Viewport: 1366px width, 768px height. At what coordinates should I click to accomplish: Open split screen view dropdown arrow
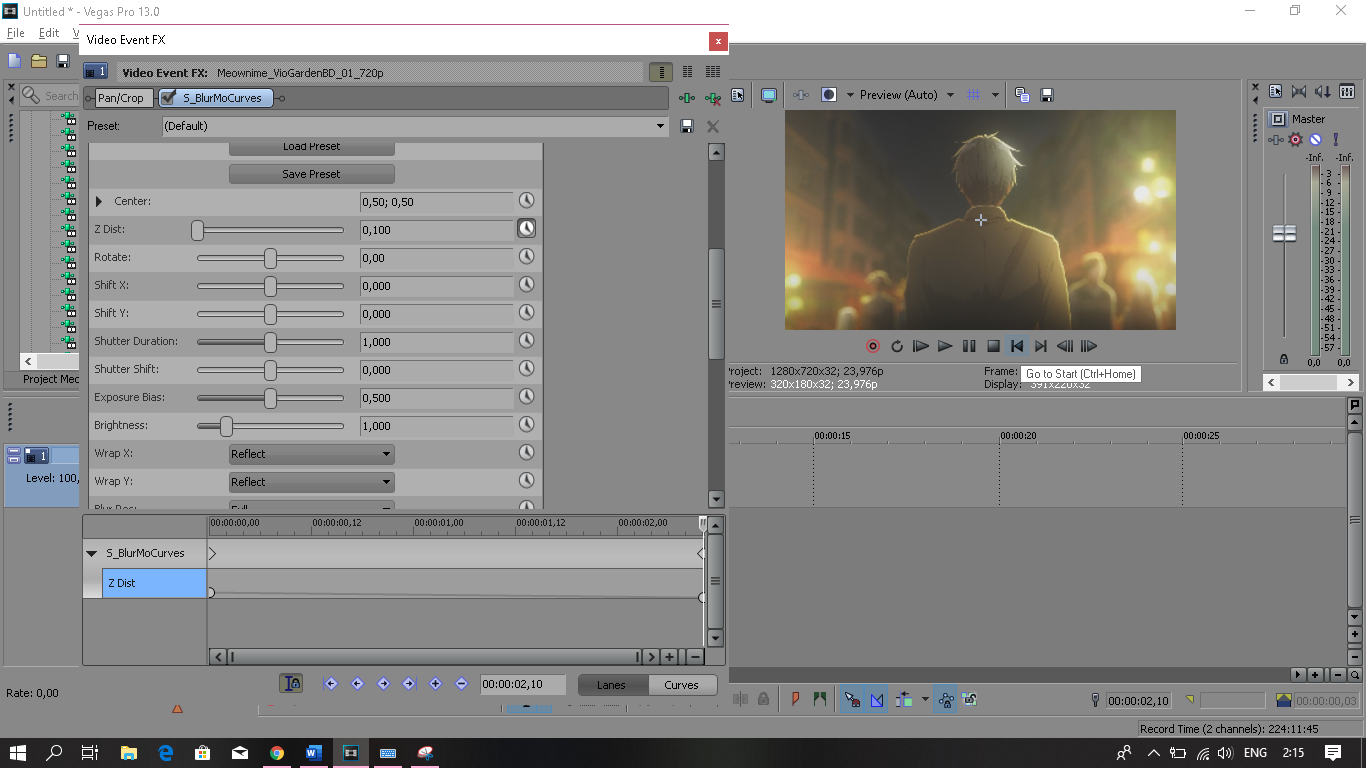click(850, 95)
